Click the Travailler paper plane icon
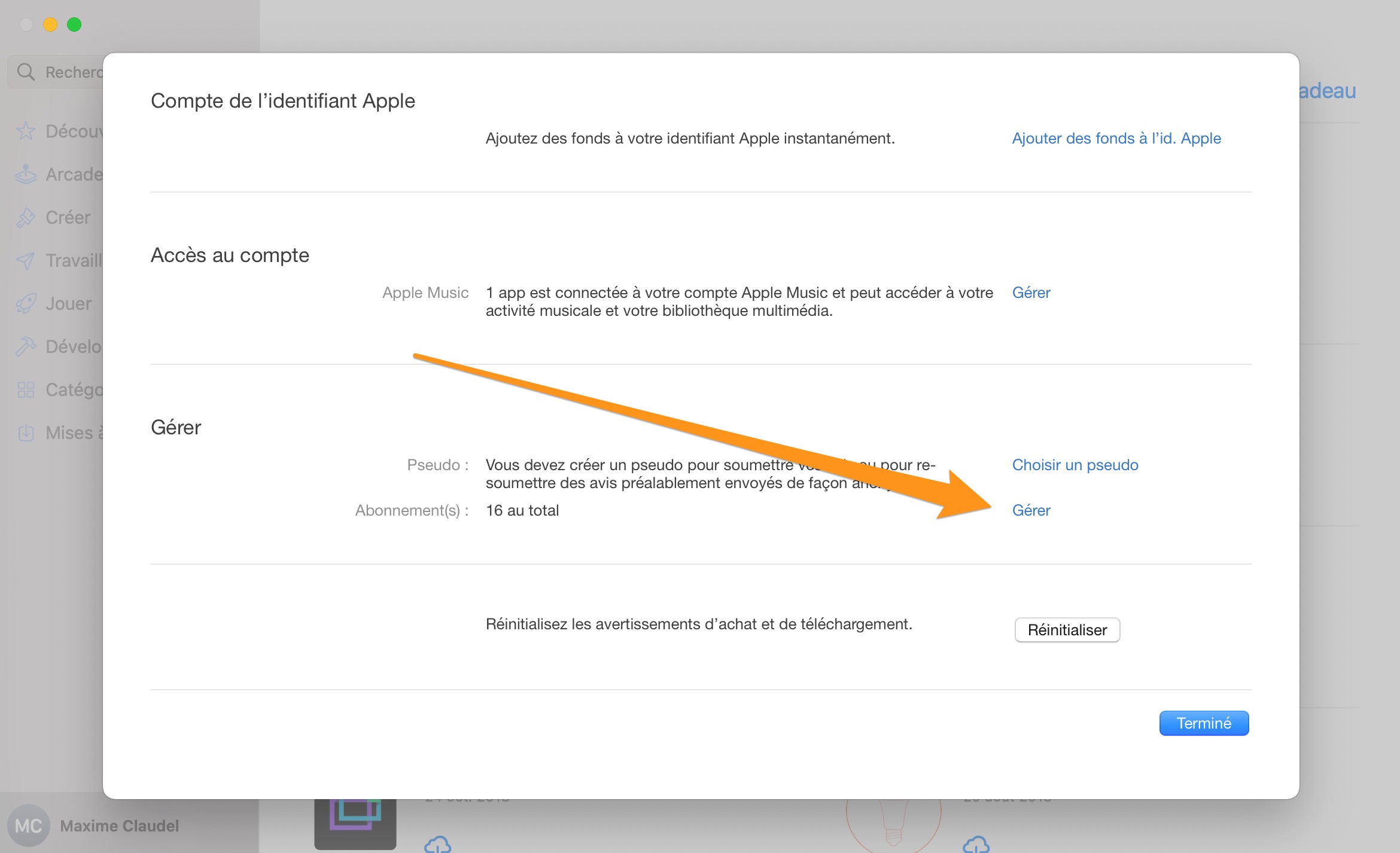The width and height of the screenshot is (1400, 853). click(26, 260)
